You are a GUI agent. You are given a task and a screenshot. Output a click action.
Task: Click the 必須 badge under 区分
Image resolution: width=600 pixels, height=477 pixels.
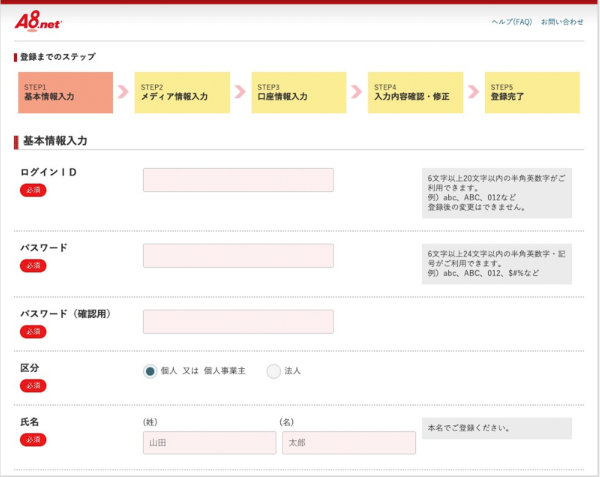point(33,385)
